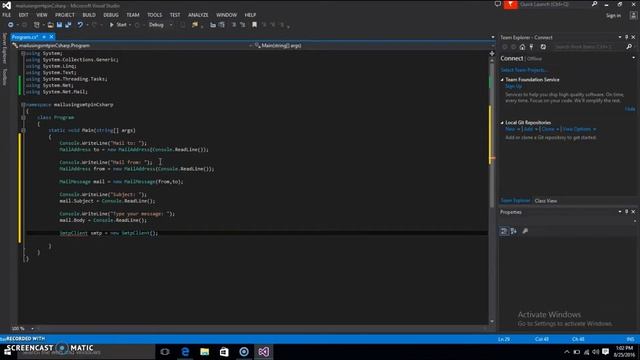Screen dimensions: 640x360
Task: Open the EDIT menu
Action: click(23, 15)
